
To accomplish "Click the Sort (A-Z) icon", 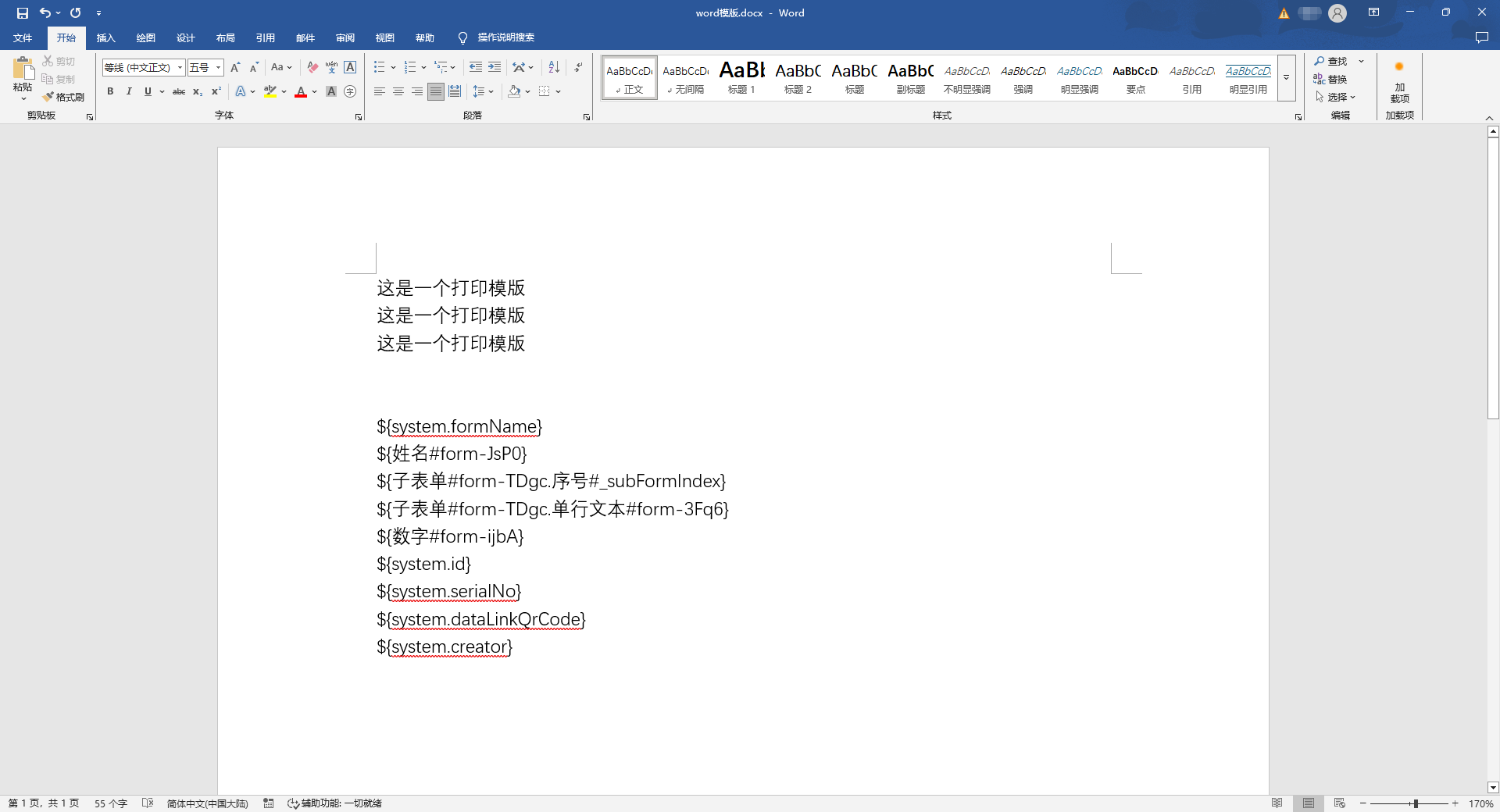I will [x=554, y=67].
